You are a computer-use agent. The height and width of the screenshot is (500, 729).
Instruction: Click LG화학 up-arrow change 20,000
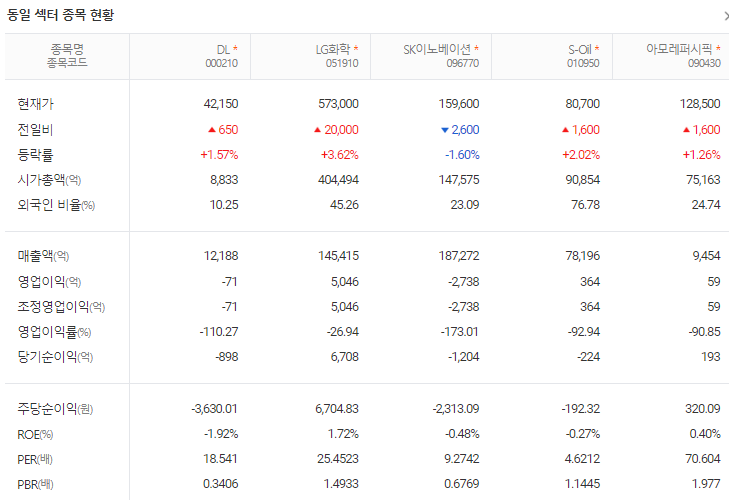click(336, 130)
